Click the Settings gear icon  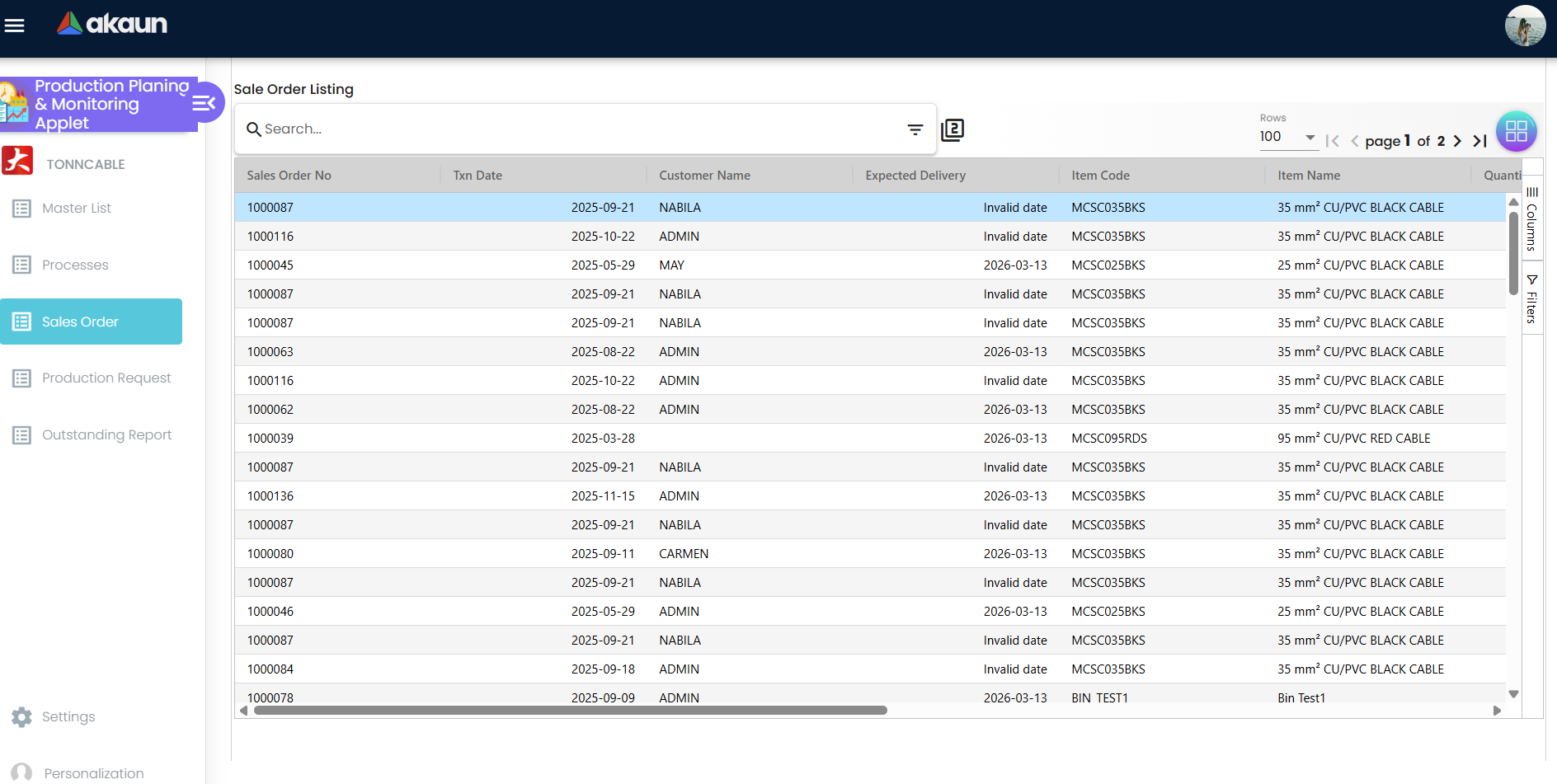(x=21, y=716)
